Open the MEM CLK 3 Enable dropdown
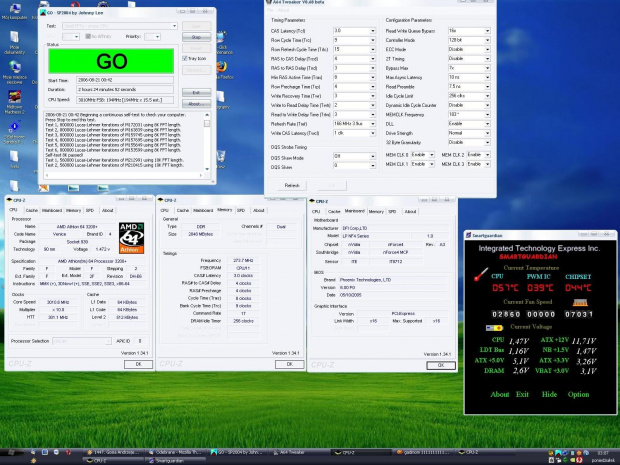620x465 pixels. click(x=478, y=164)
